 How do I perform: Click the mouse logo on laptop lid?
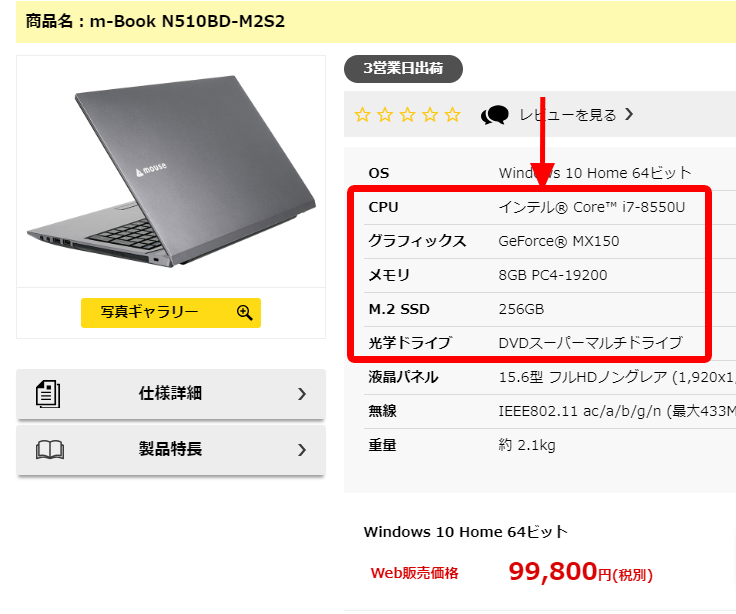point(151,169)
